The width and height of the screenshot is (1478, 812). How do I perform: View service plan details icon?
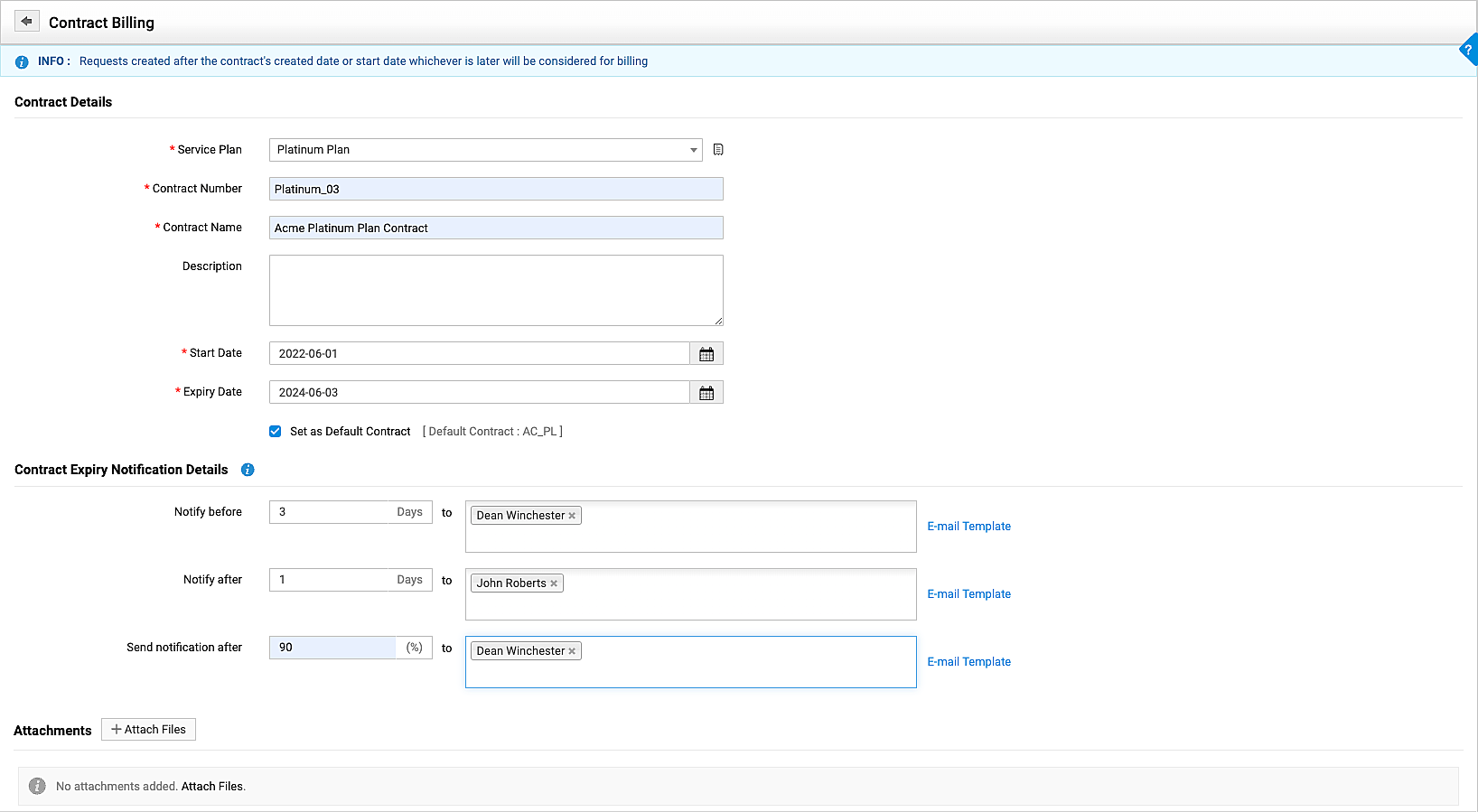click(718, 150)
